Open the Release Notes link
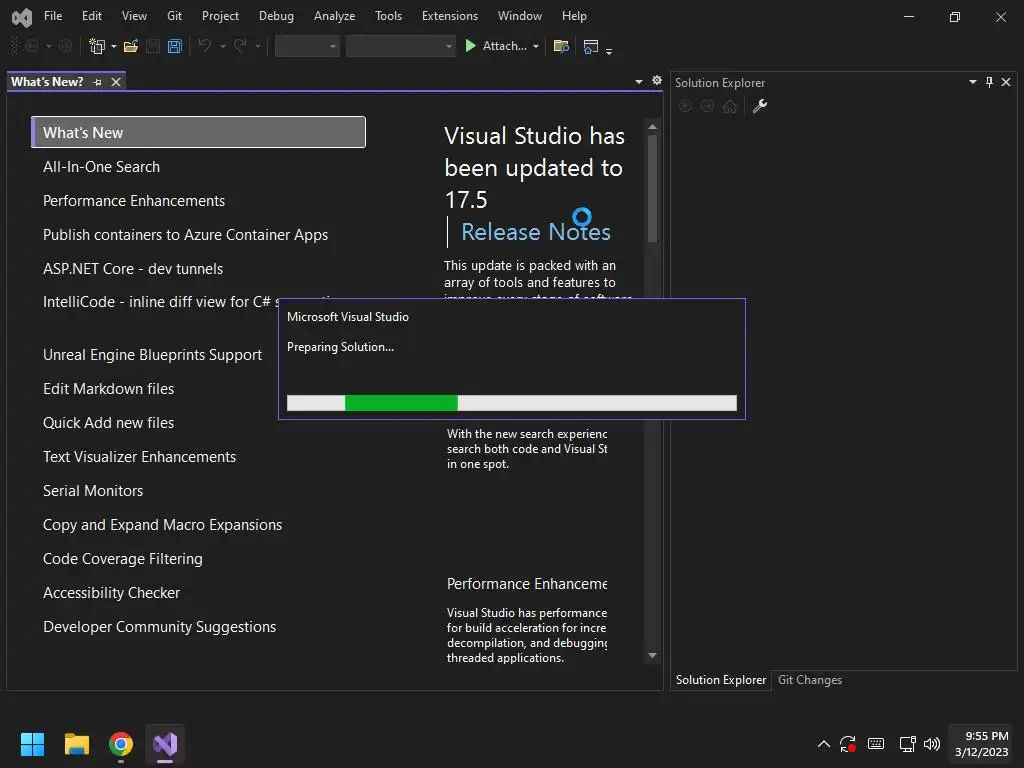Screen dimensions: 1024x768 point(536,232)
